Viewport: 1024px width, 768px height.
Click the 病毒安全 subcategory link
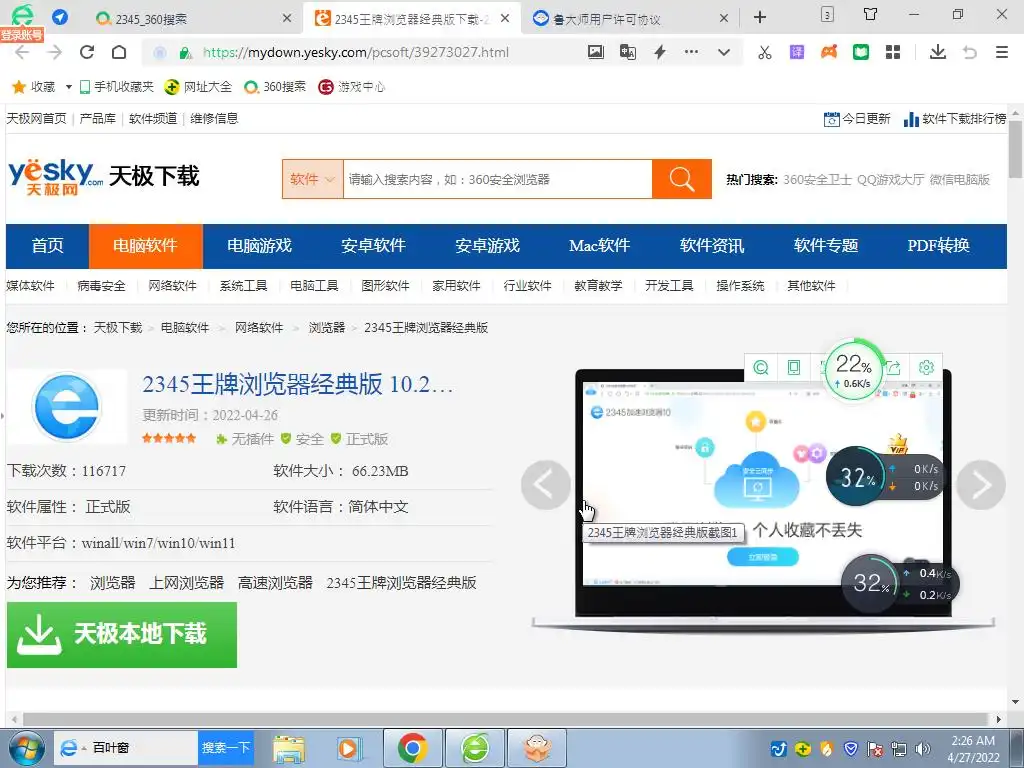coord(101,286)
